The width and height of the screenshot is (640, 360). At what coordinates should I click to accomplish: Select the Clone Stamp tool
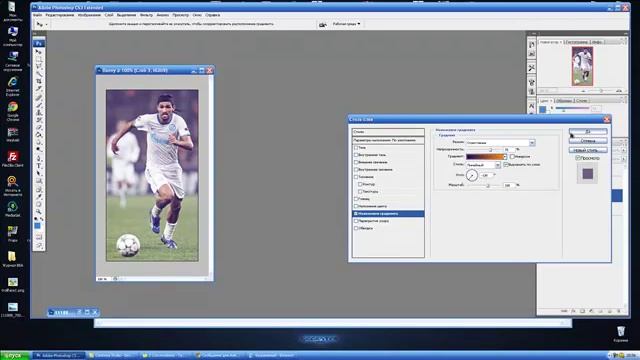tap(39, 112)
